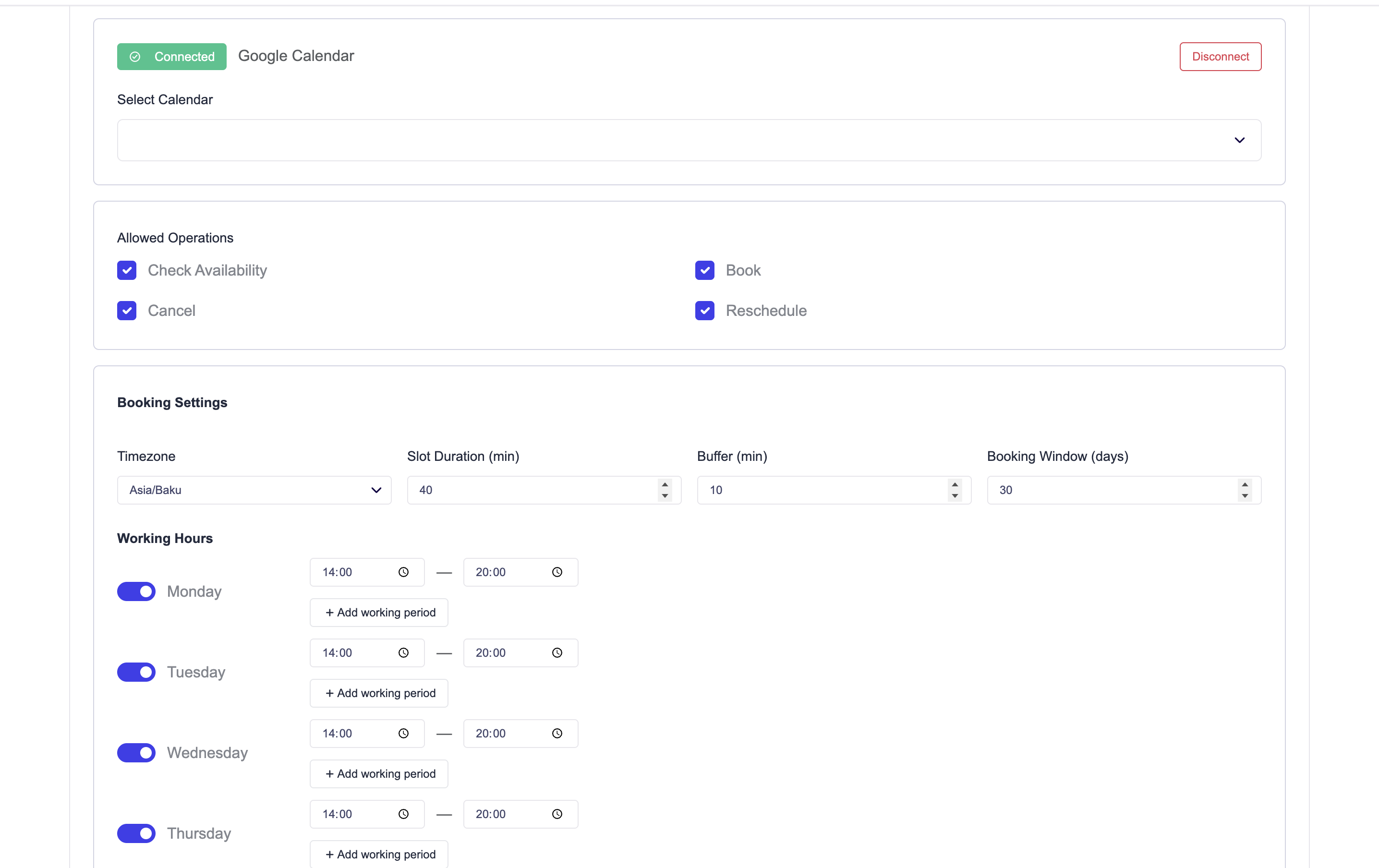Increase Buffer minutes with up arrow

click(955, 484)
